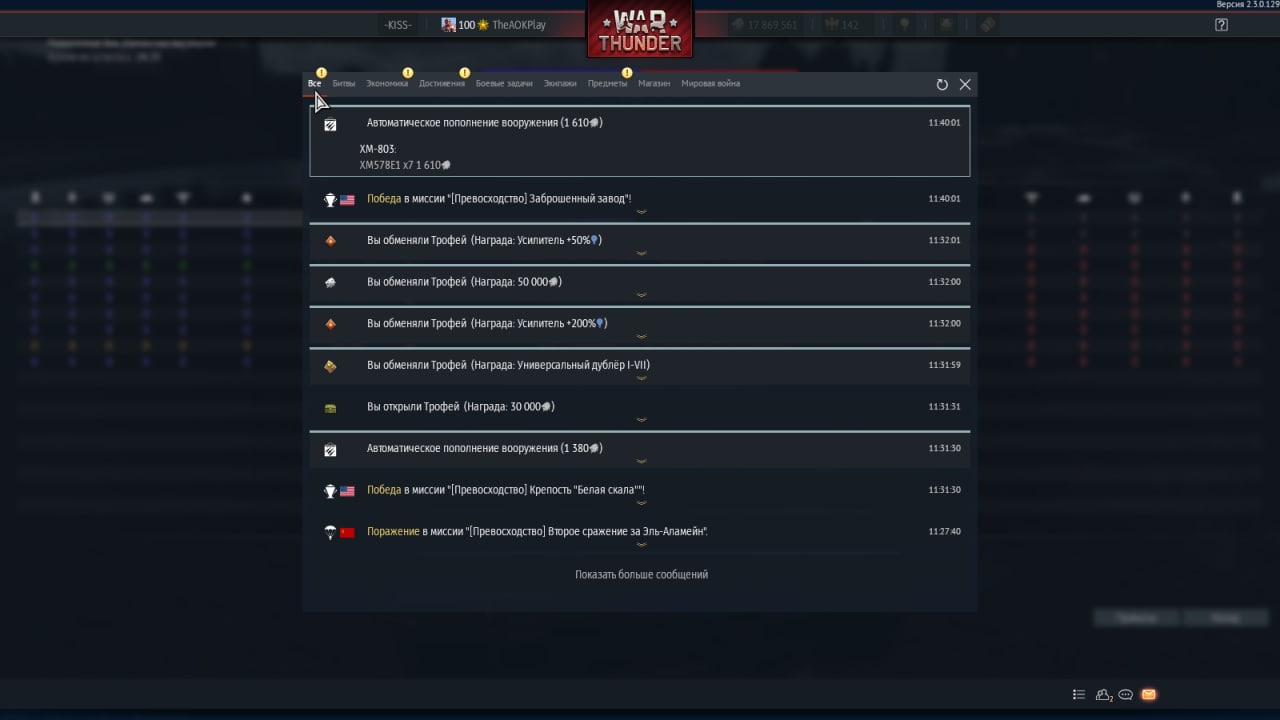Collapse the XM-803 auto-resupply message
This screenshot has width=1280, height=720.
(640, 123)
